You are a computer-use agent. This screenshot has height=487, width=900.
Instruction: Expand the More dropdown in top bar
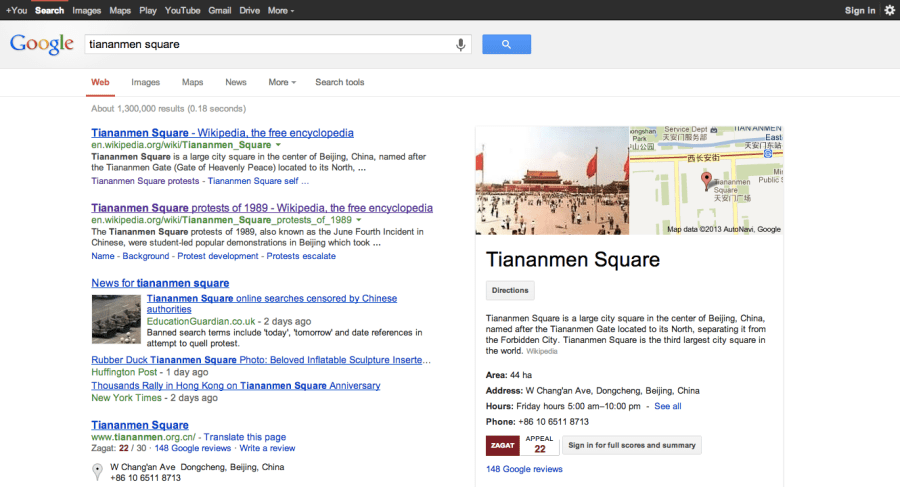pyautogui.click(x=280, y=10)
